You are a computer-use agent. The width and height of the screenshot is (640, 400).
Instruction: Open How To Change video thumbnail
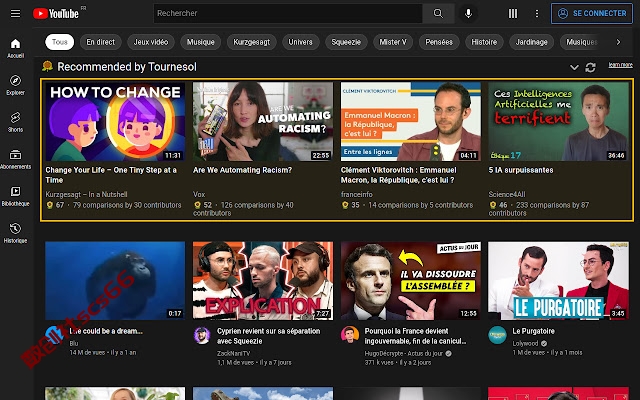pos(115,122)
